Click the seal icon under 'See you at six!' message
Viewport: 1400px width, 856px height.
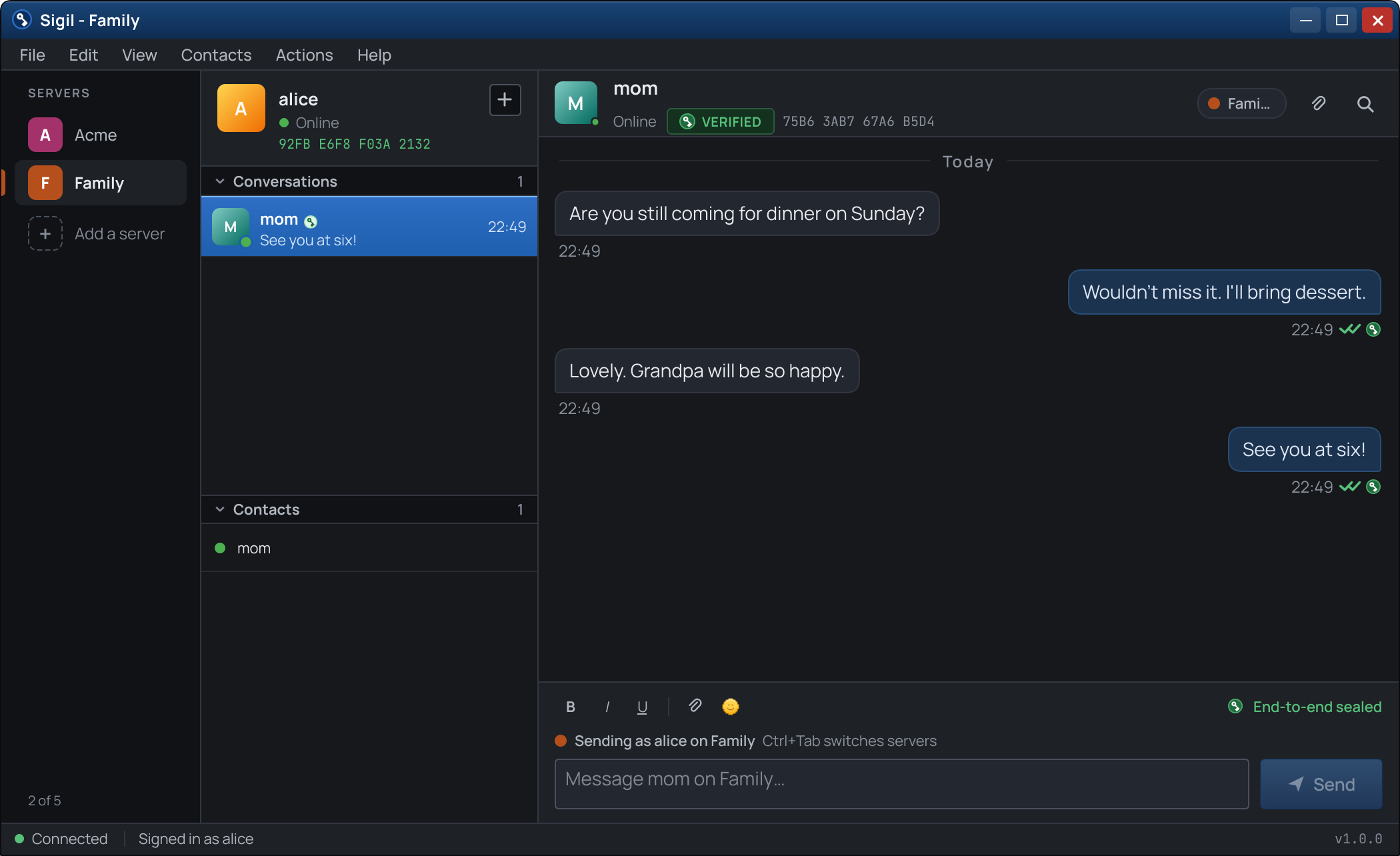pos(1373,487)
